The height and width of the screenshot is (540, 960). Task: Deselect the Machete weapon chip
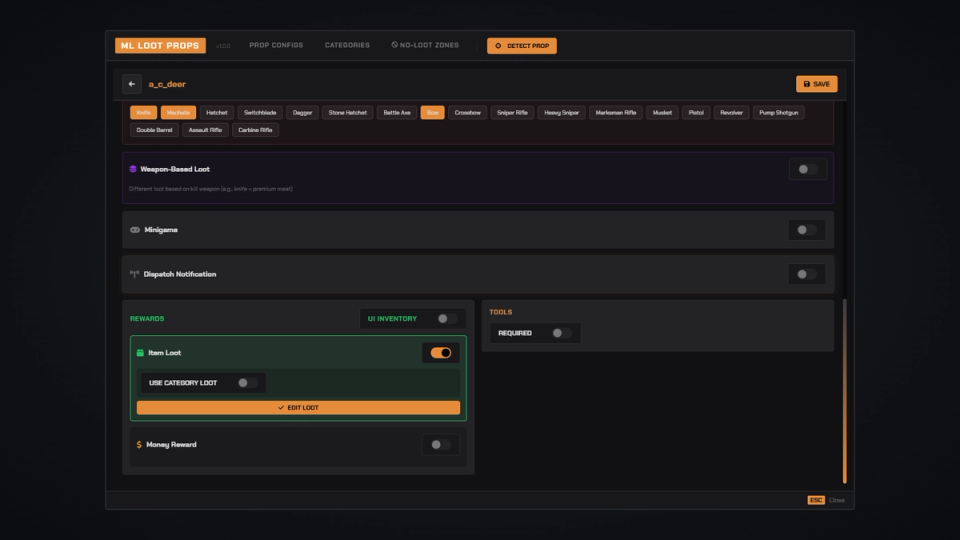(178, 113)
